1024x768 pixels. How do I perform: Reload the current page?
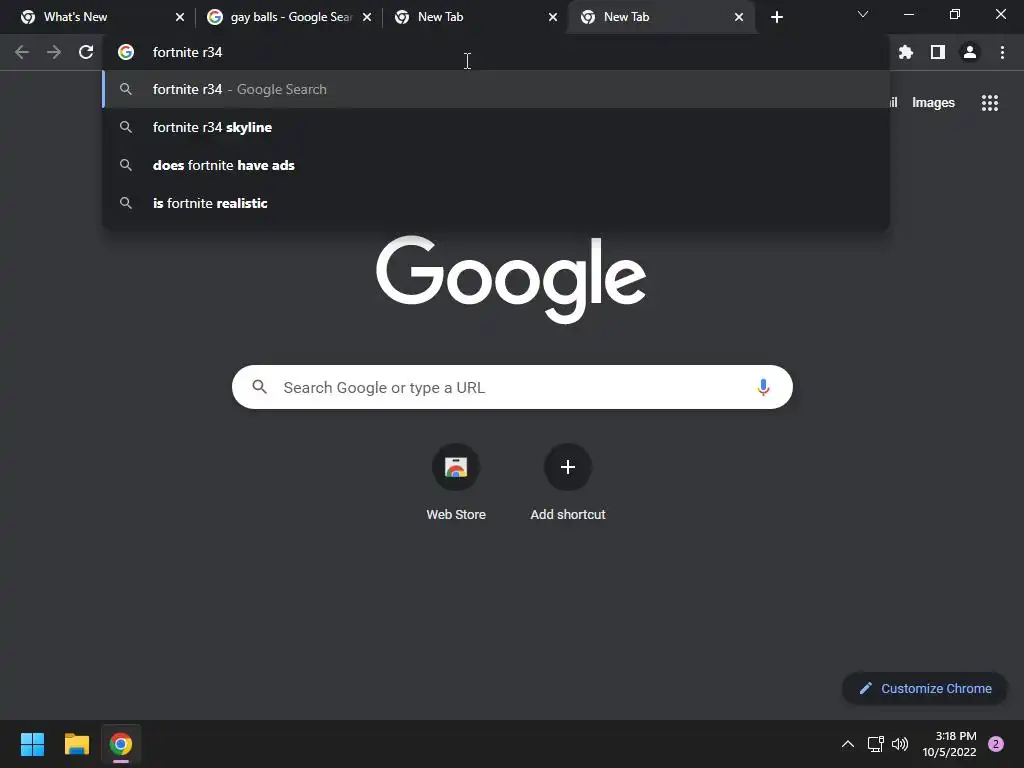point(86,52)
